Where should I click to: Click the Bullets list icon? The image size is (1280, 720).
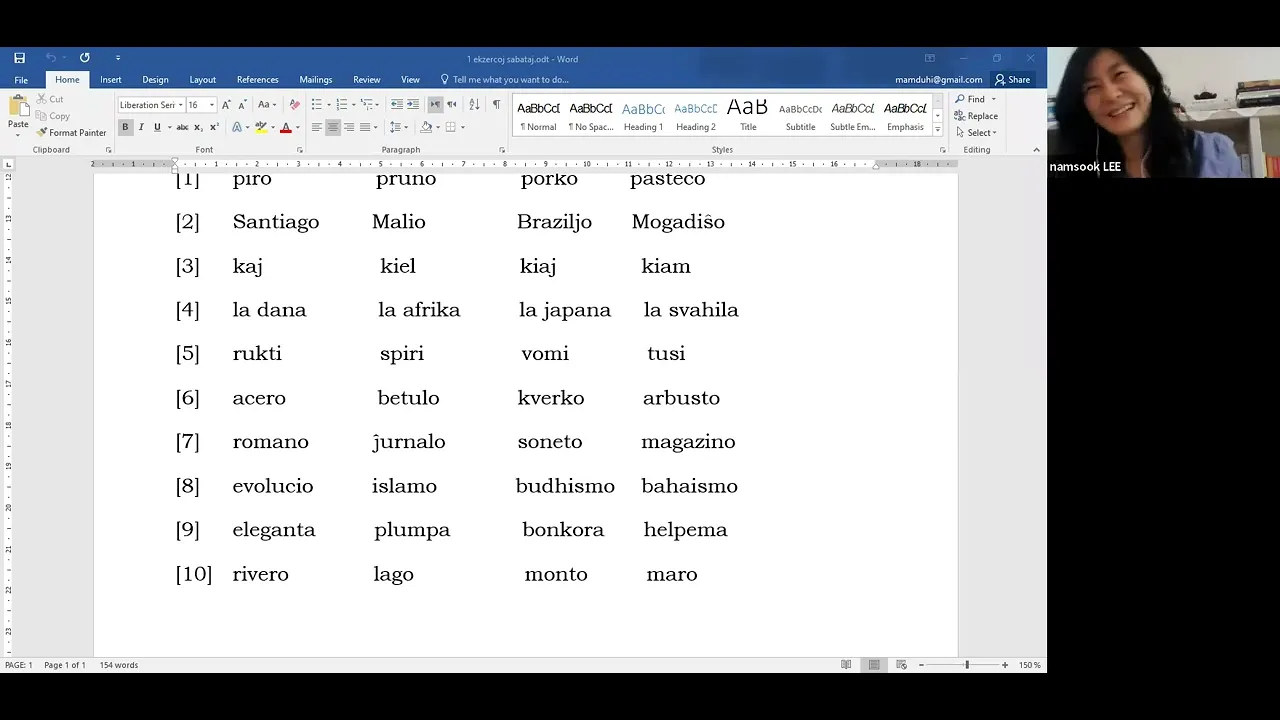click(x=316, y=104)
